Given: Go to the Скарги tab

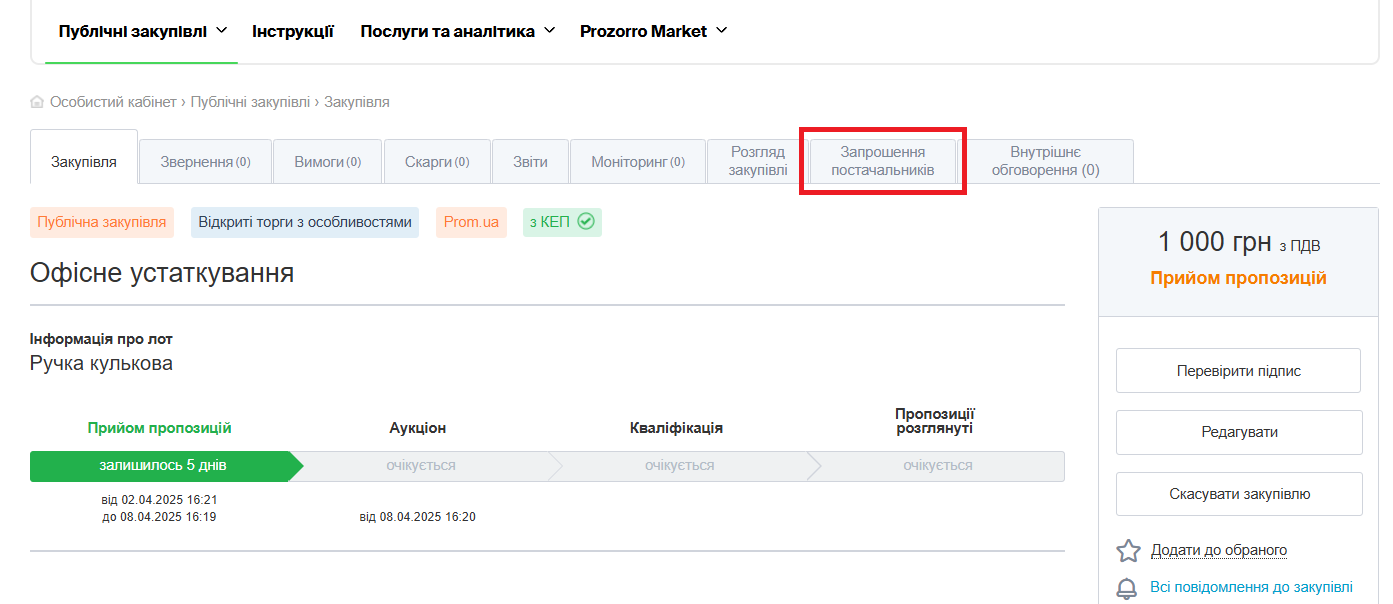Looking at the screenshot, I should [x=437, y=162].
